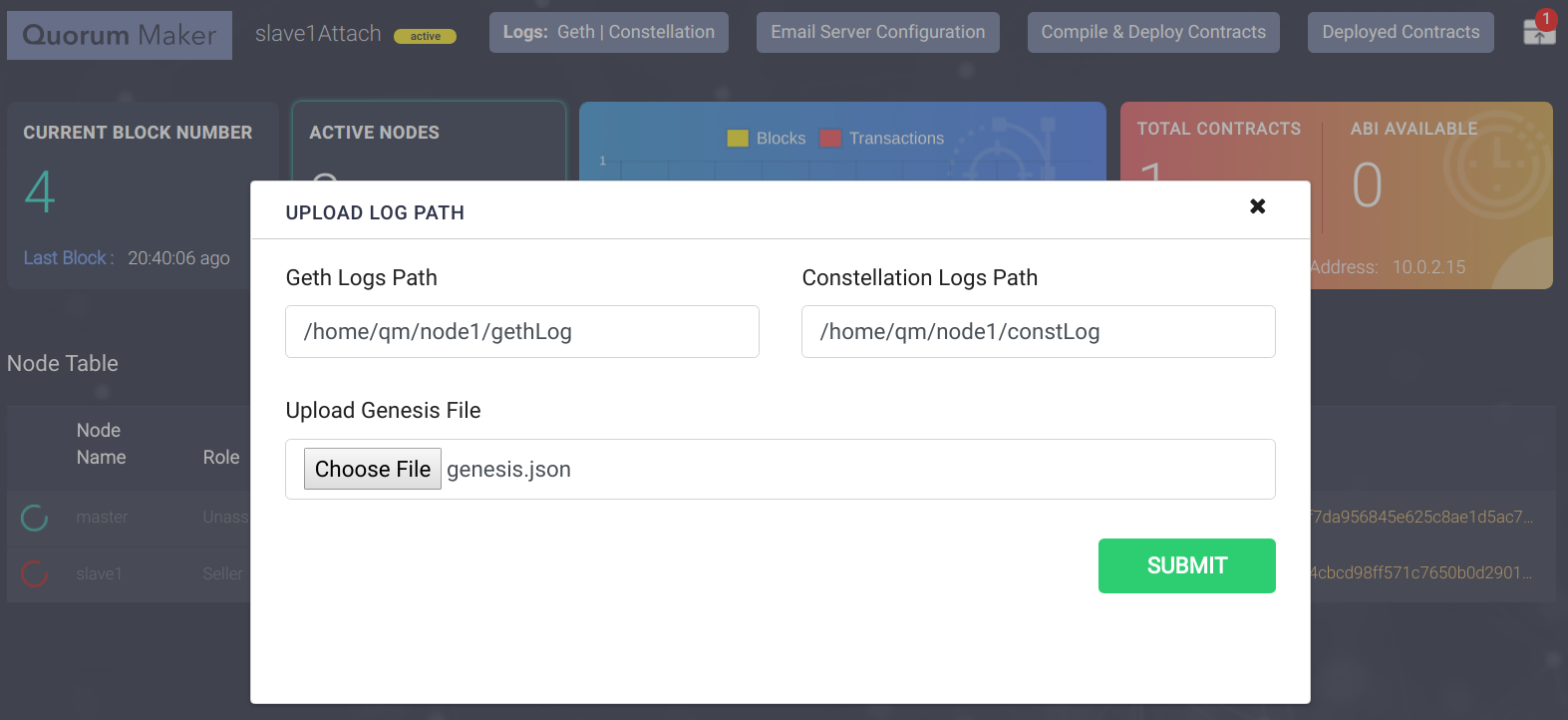Image resolution: width=1568 pixels, height=720 pixels.
Task: Click the master node name row
Action: click(x=102, y=518)
